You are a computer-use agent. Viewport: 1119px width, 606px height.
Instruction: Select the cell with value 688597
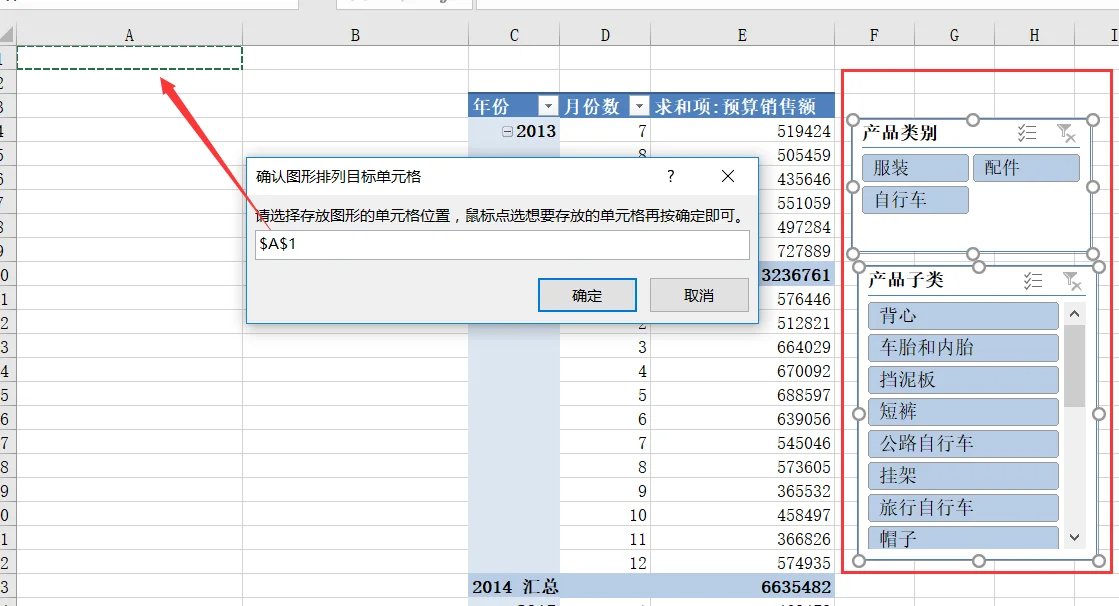pos(742,395)
